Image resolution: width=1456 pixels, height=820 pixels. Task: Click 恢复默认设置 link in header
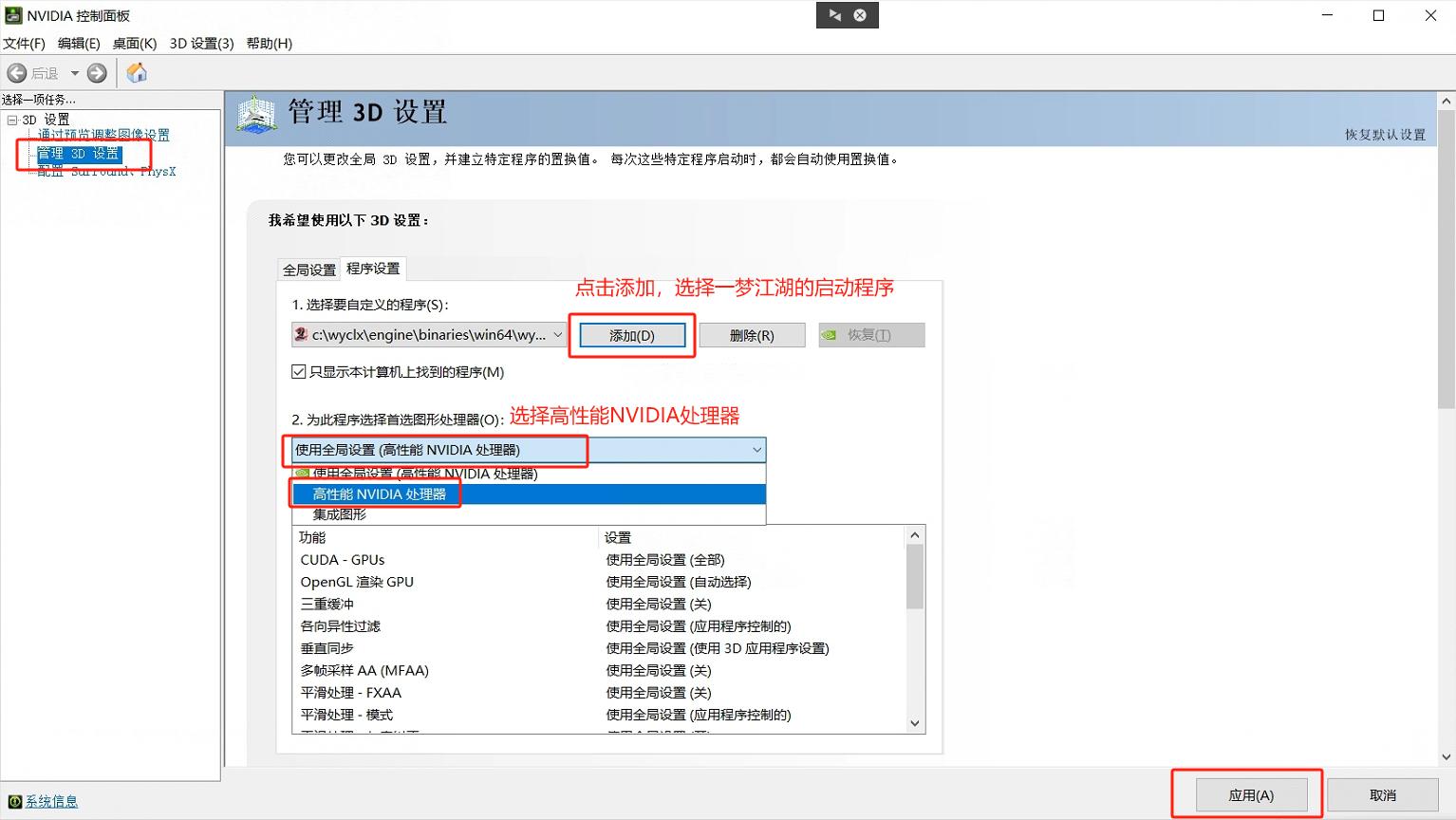(x=1385, y=135)
